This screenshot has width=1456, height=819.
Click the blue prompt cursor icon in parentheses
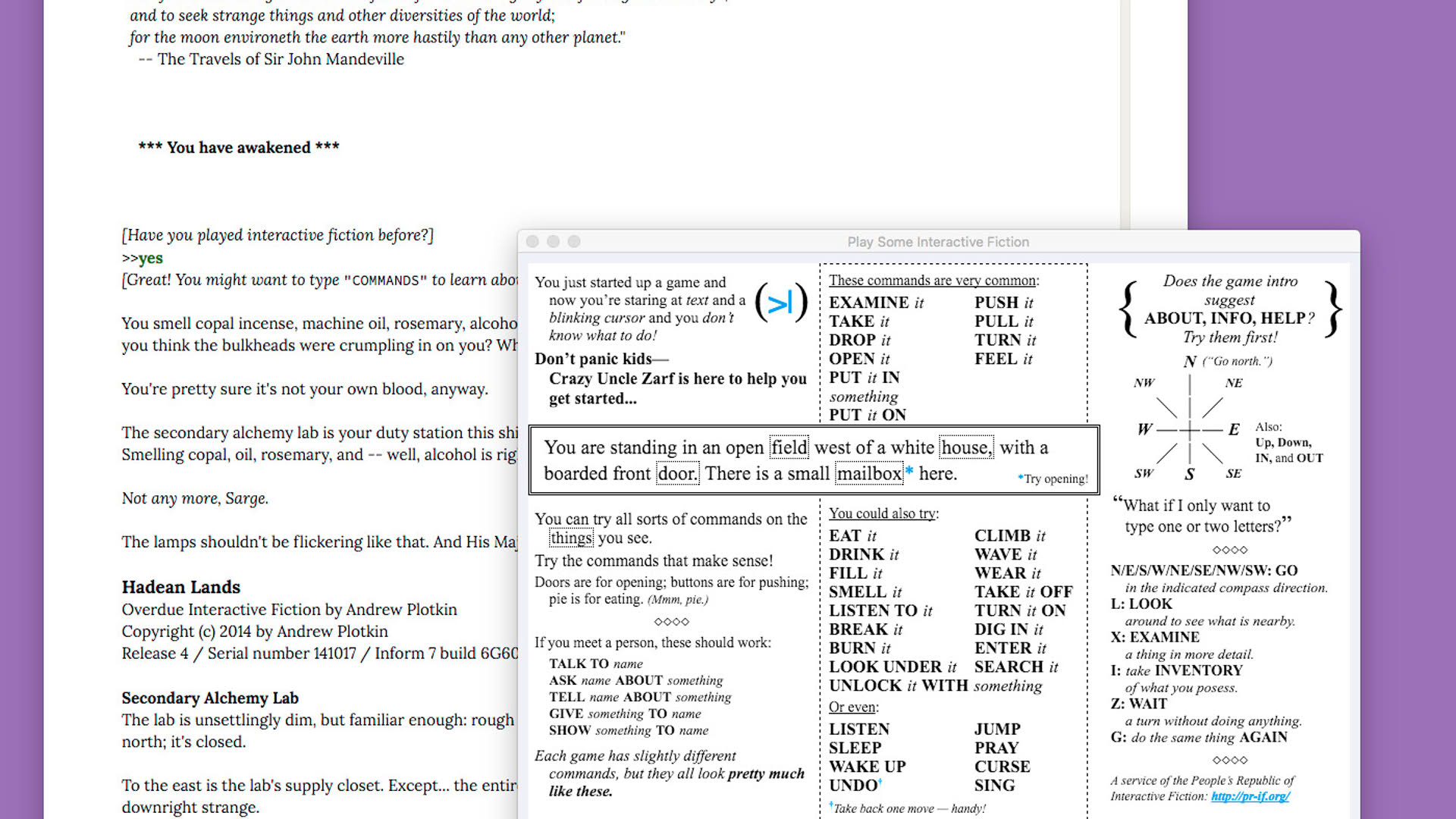click(780, 303)
